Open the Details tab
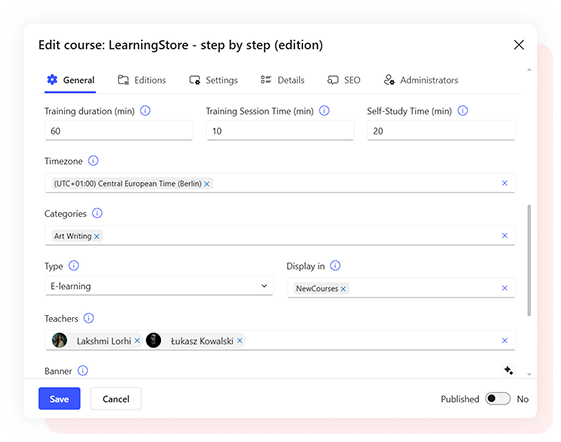The height and width of the screenshot is (442, 561). 282,80
